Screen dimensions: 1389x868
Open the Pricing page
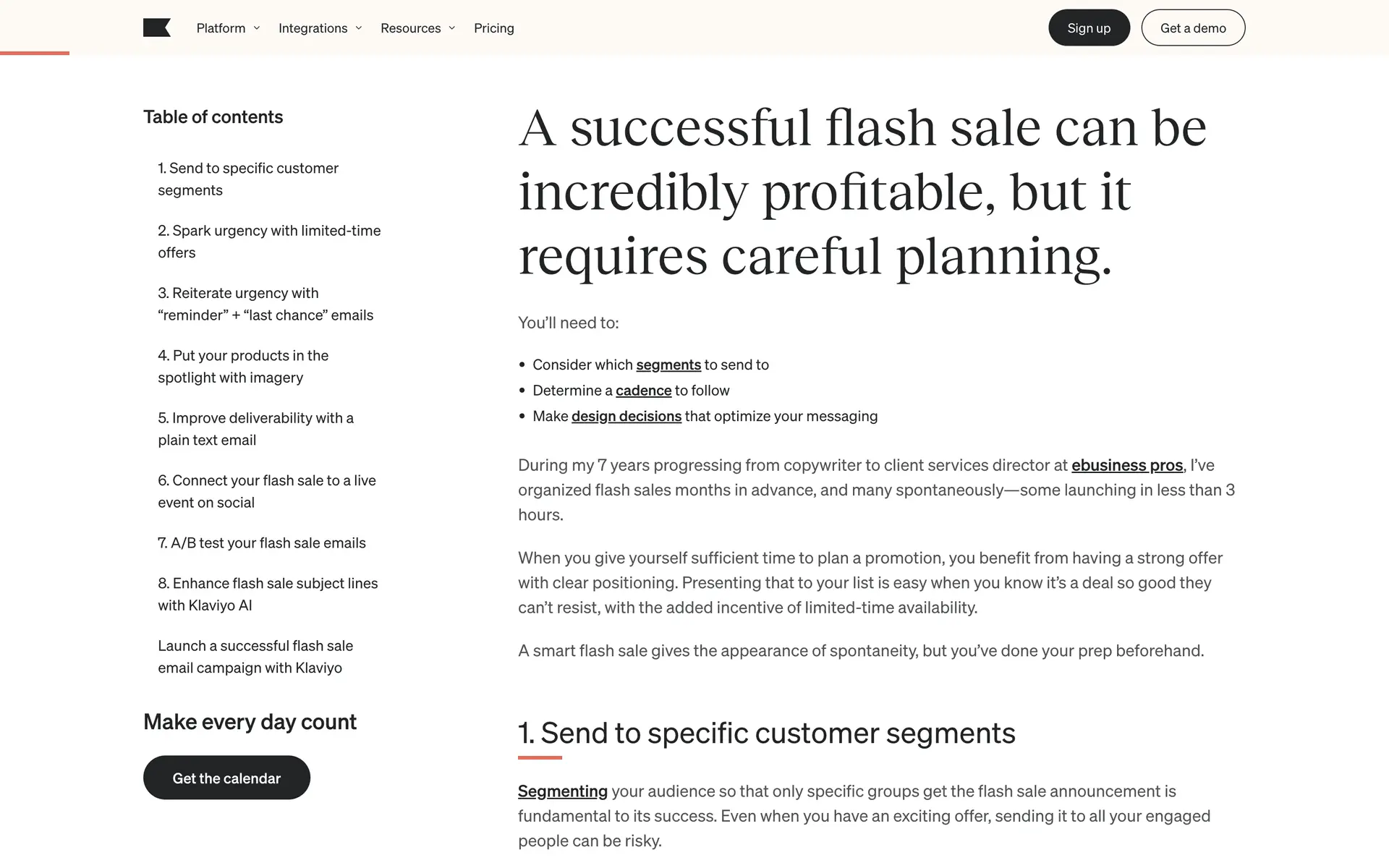tap(493, 28)
